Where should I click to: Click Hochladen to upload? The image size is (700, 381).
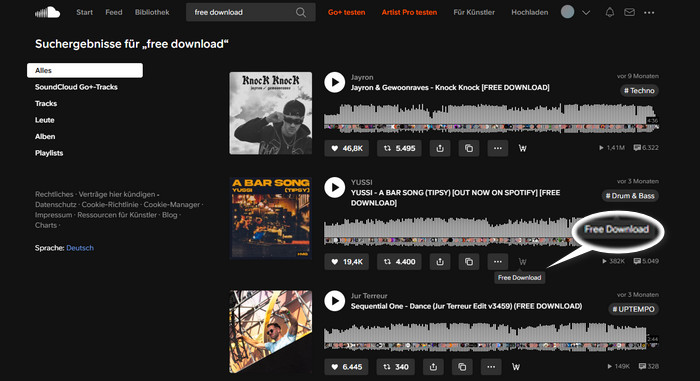(529, 13)
